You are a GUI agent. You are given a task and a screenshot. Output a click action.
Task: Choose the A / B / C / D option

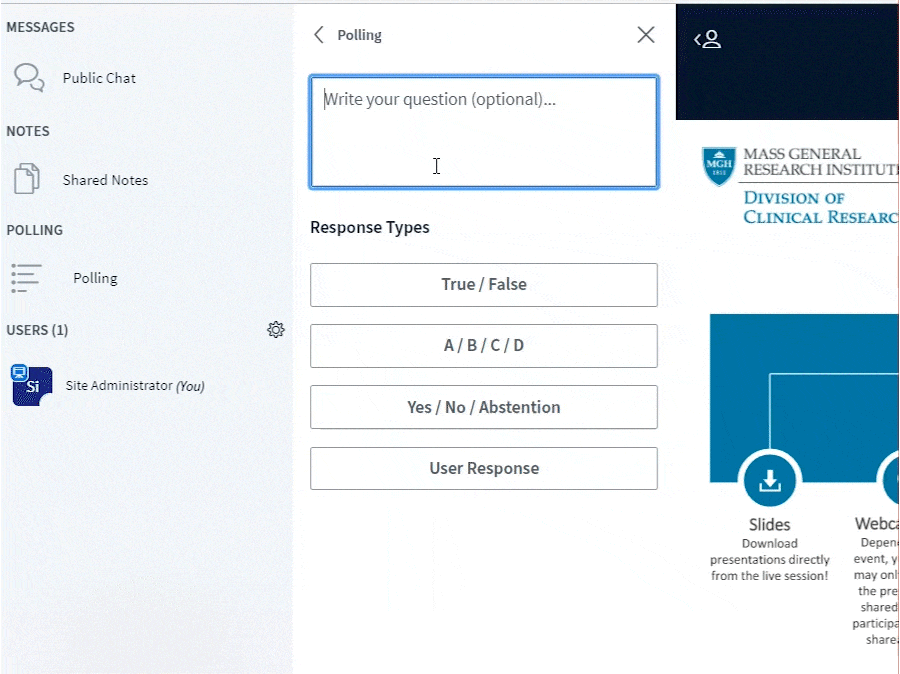[484, 346]
